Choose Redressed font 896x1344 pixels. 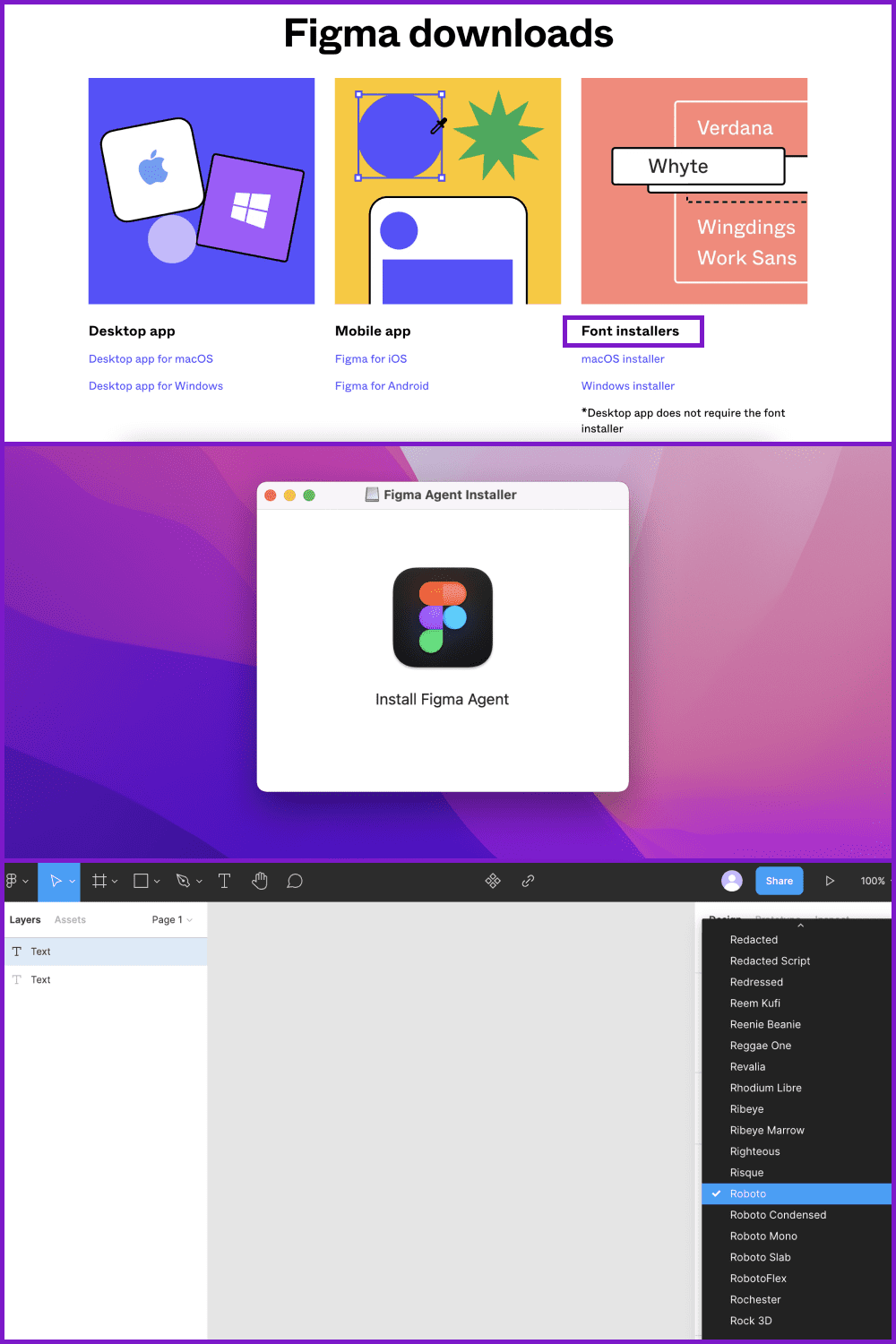[x=797, y=982]
